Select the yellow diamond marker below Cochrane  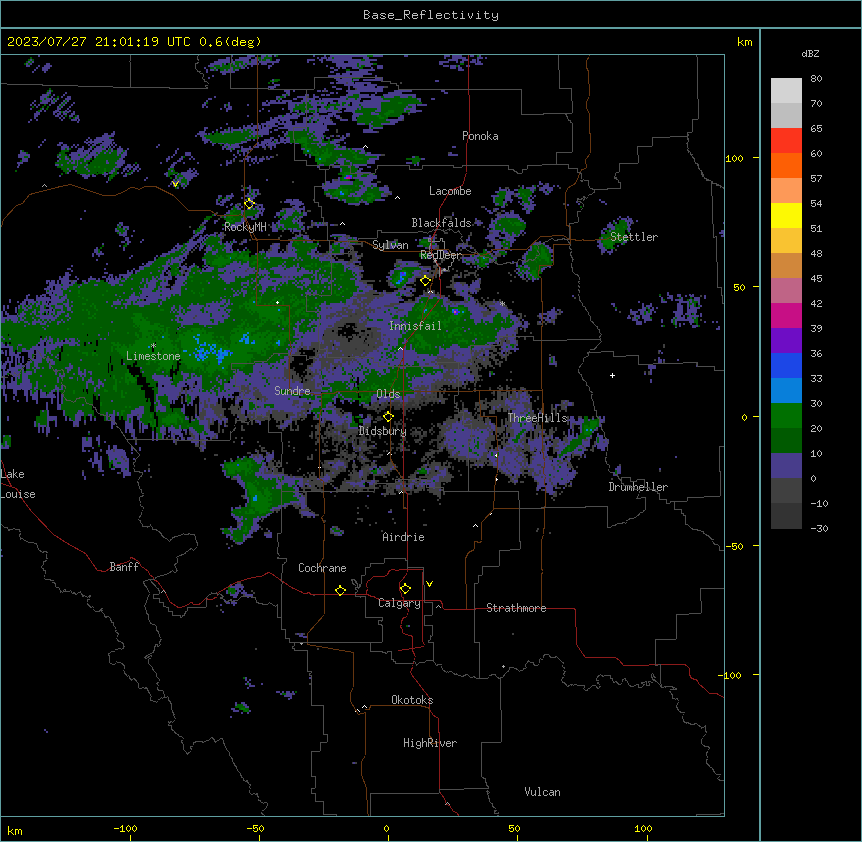click(x=340, y=590)
